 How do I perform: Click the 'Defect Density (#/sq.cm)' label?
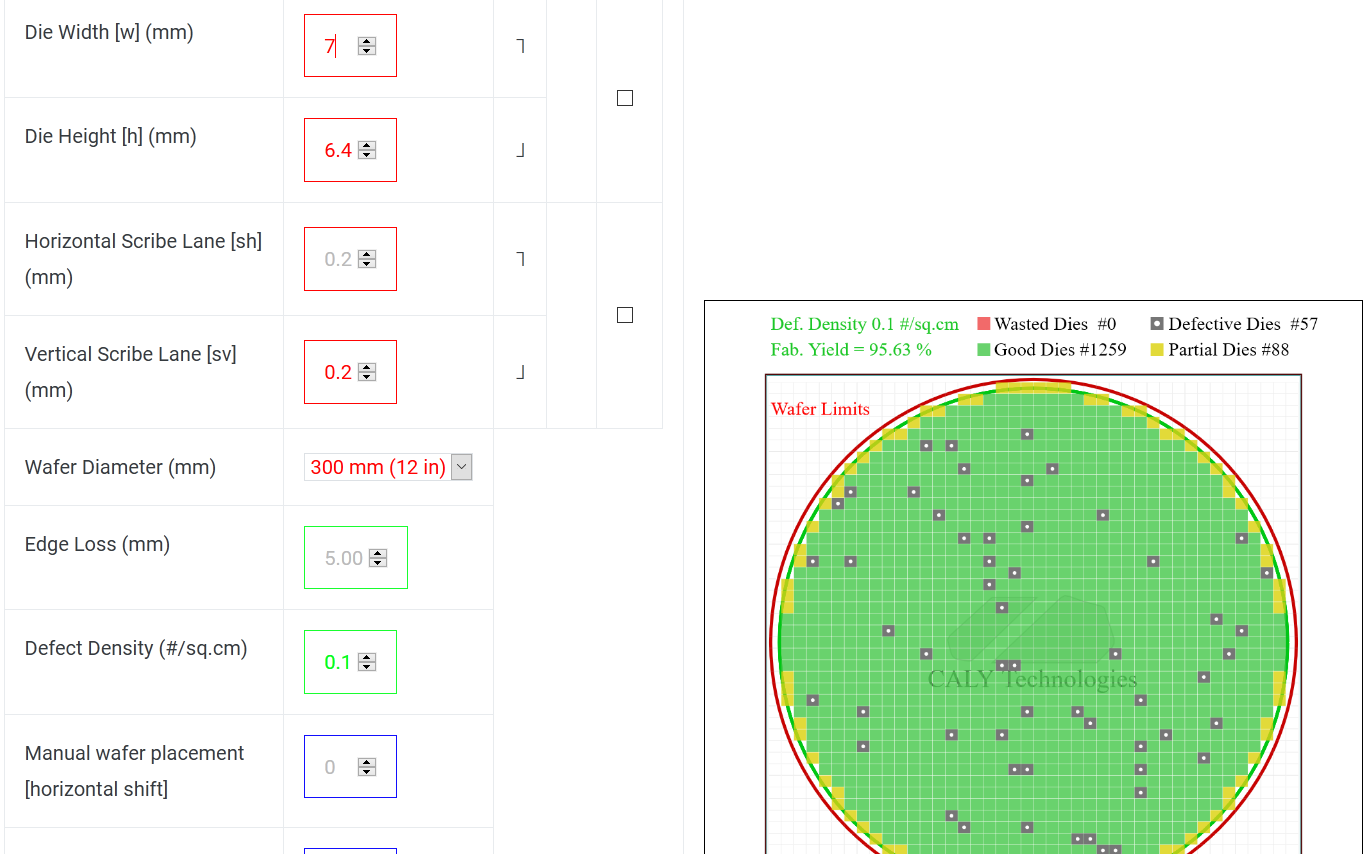point(136,648)
